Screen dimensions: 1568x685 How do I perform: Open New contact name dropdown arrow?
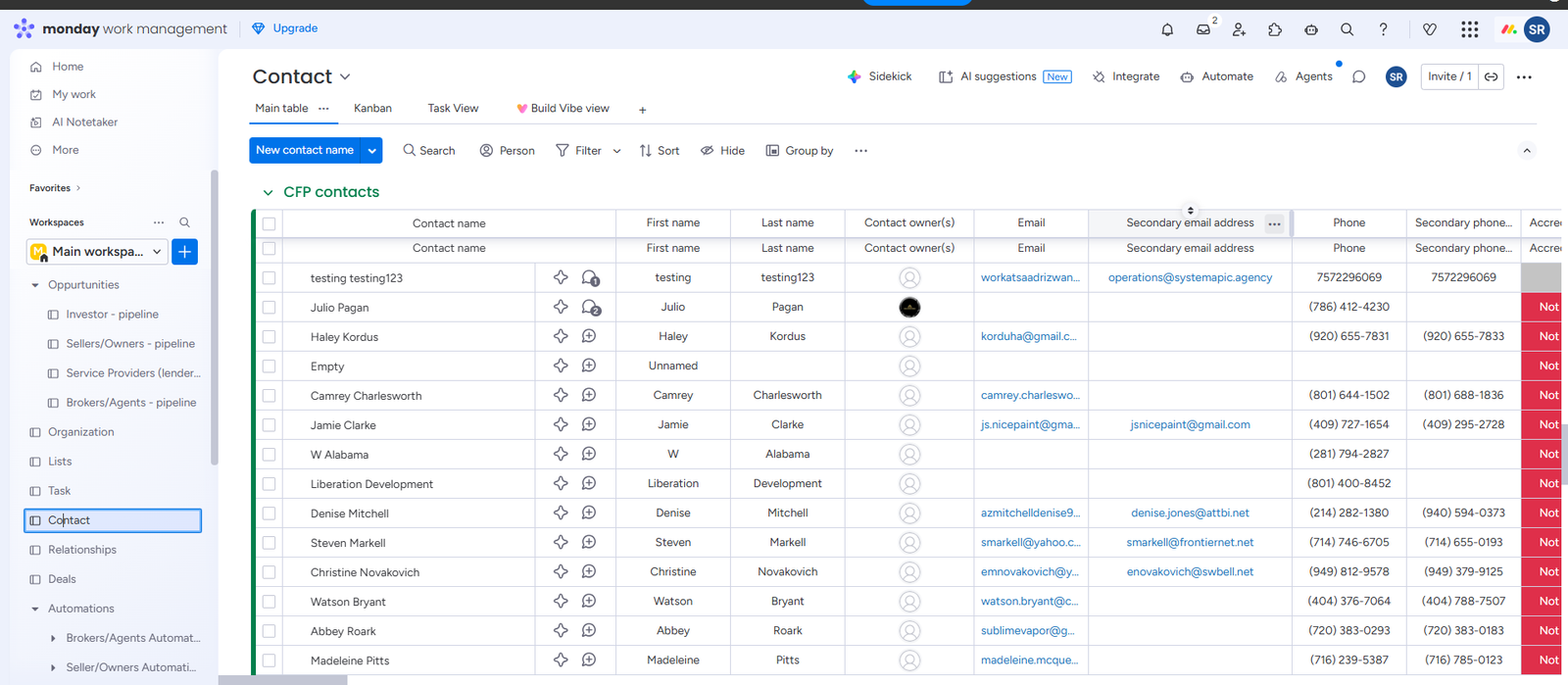pos(372,150)
